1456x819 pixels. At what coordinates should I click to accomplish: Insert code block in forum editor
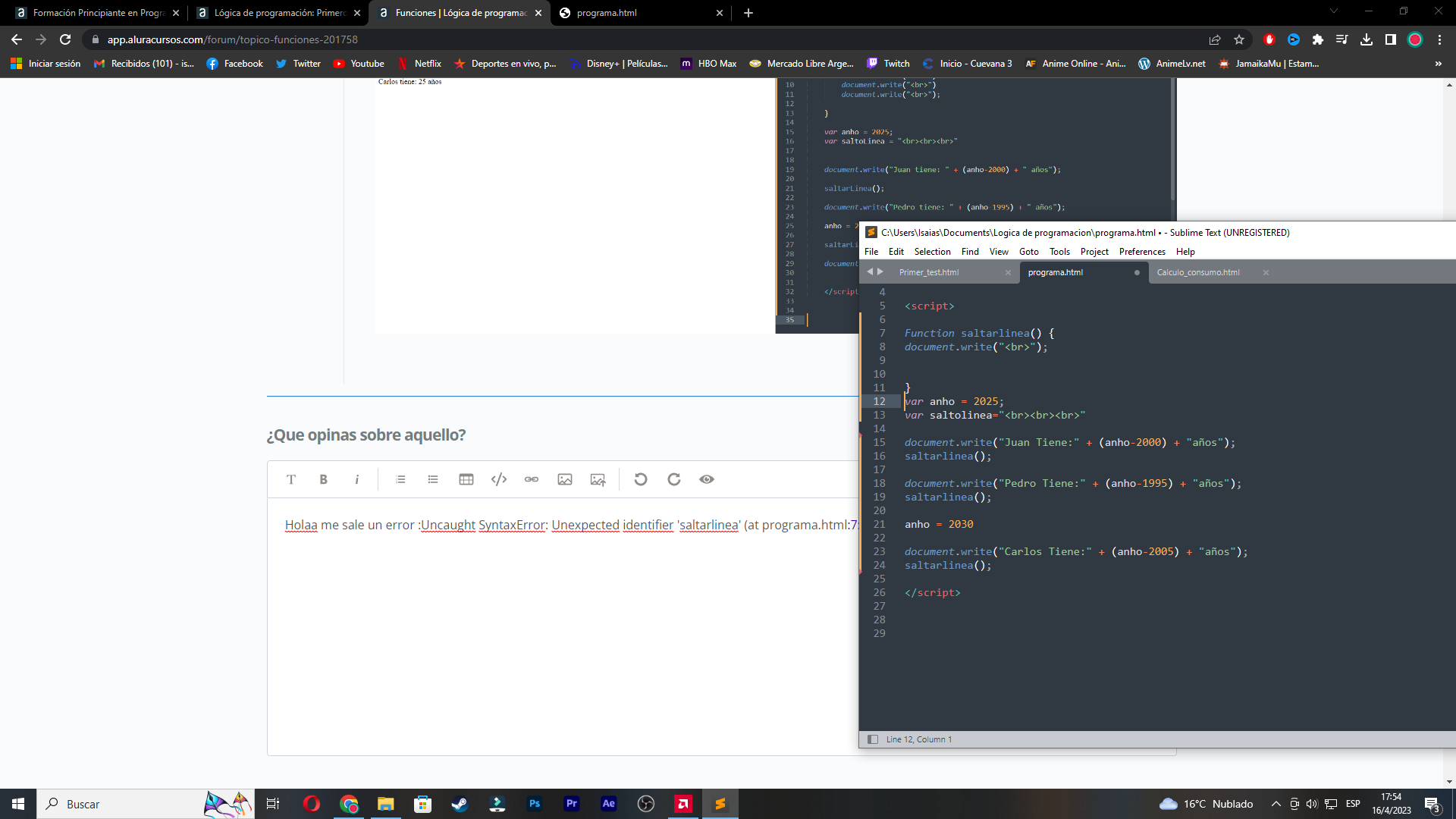click(499, 479)
